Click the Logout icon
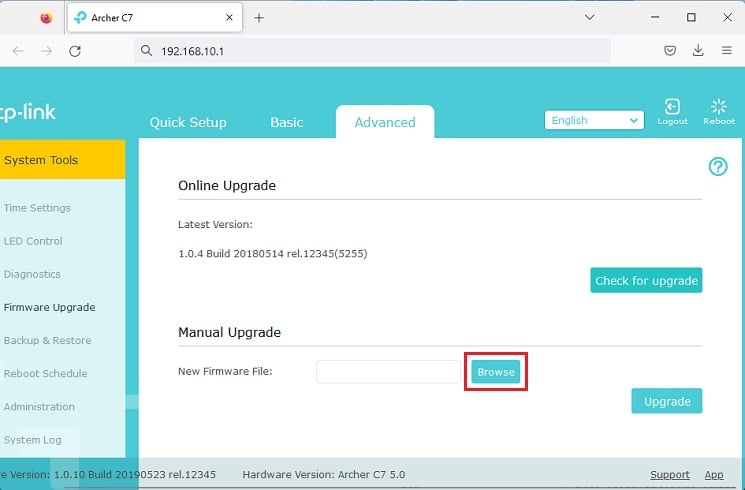Viewport: 745px width, 490px height. (x=672, y=112)
